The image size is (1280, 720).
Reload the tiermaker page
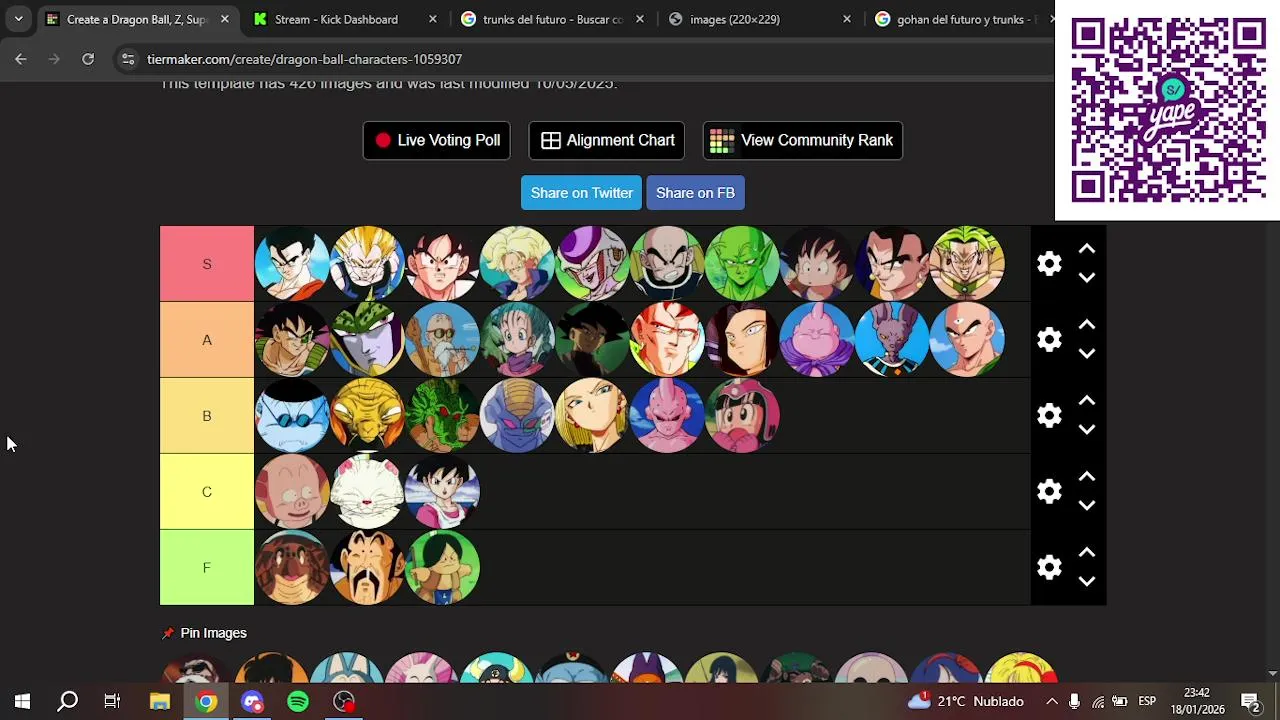tap(88, 59)
